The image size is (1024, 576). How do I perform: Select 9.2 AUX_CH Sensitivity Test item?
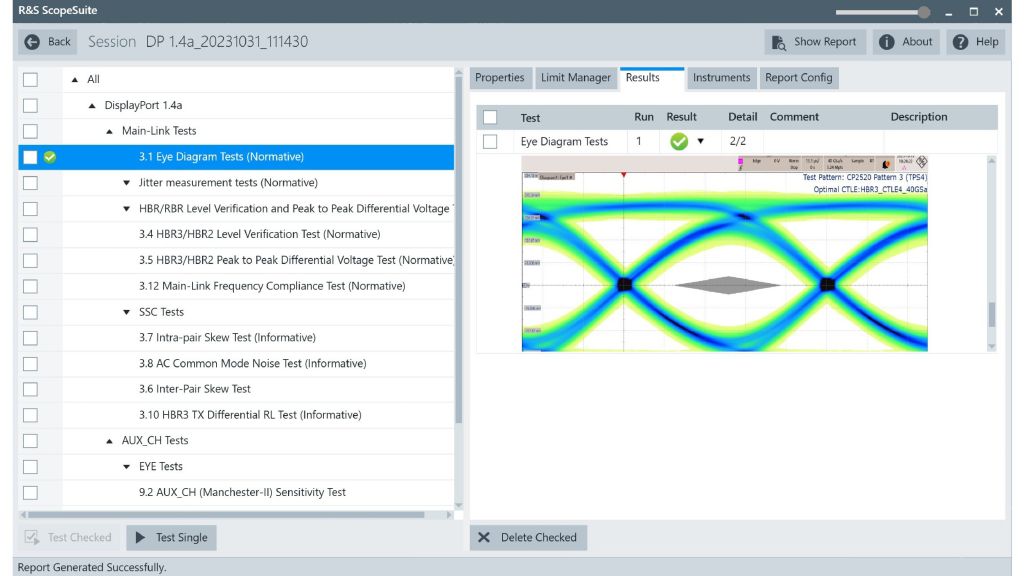[242, 492]
